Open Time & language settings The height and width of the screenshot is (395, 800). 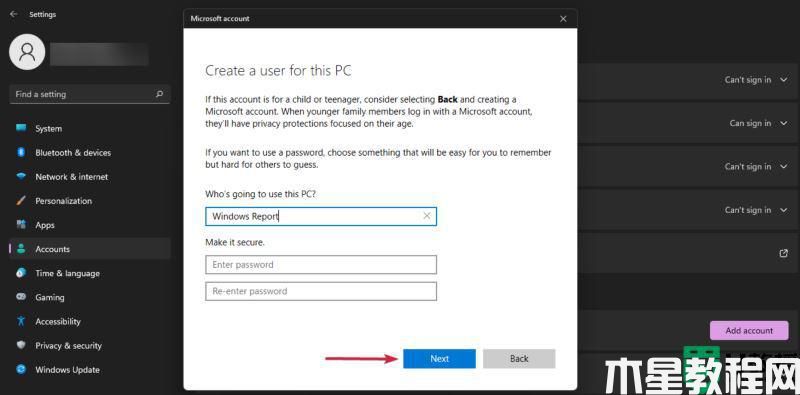pyautogui.click(x=90, y=274)
